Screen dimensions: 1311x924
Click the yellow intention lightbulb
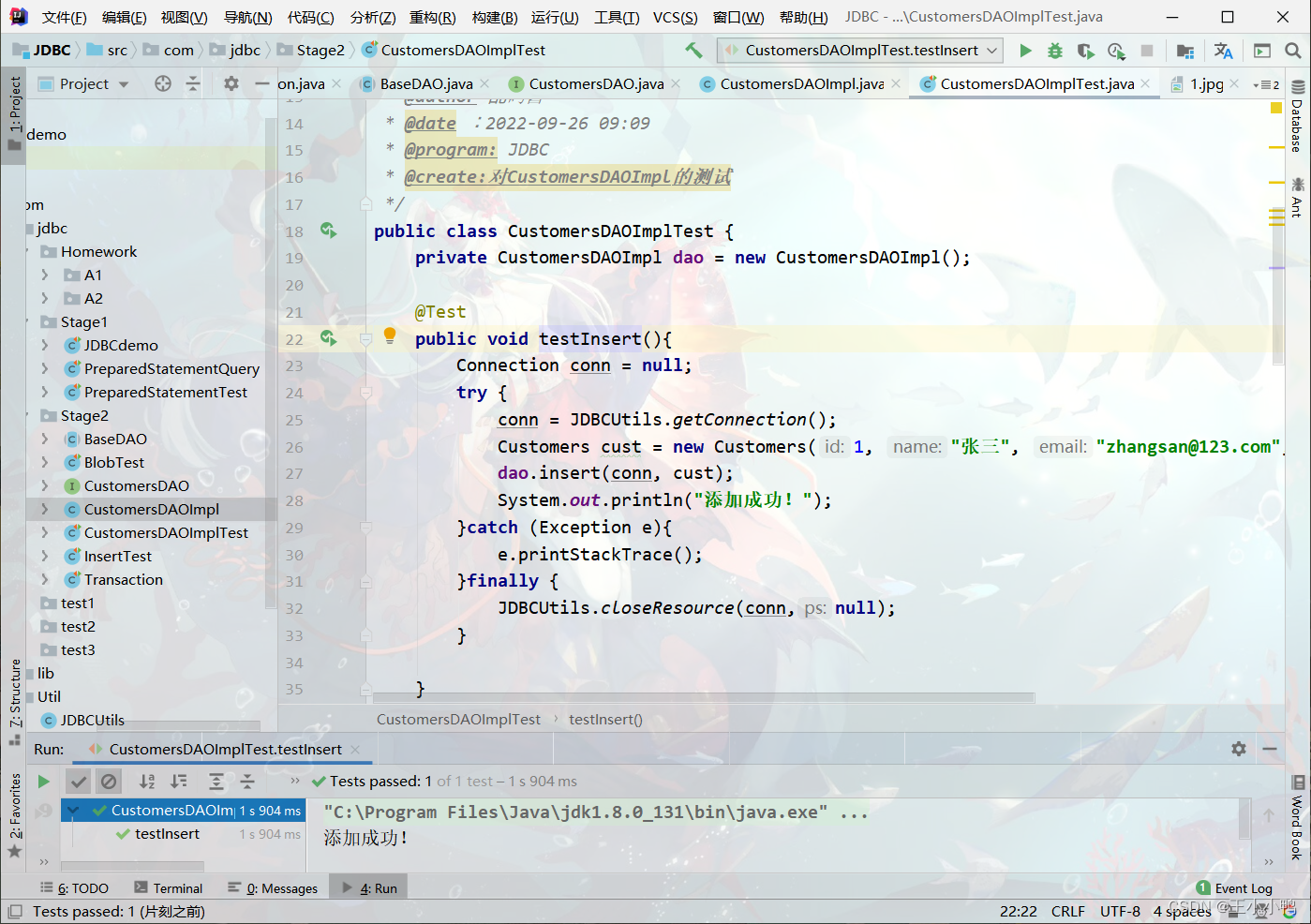[390, 335]
